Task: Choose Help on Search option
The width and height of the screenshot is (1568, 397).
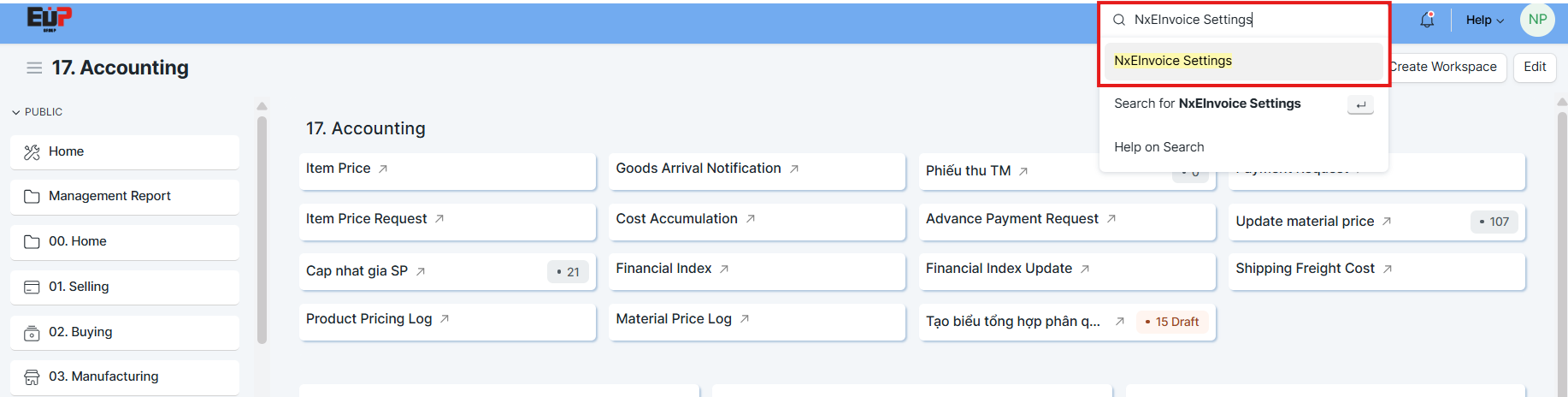Action: (x=1158, y=147)
